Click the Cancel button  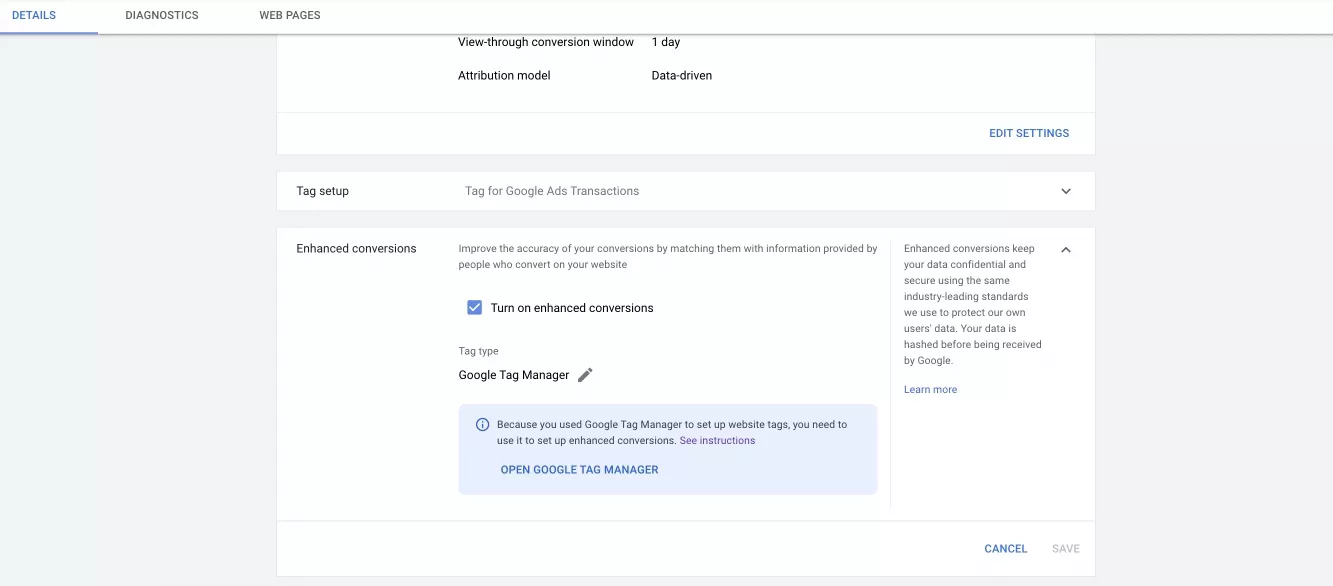click(1006, 548)
